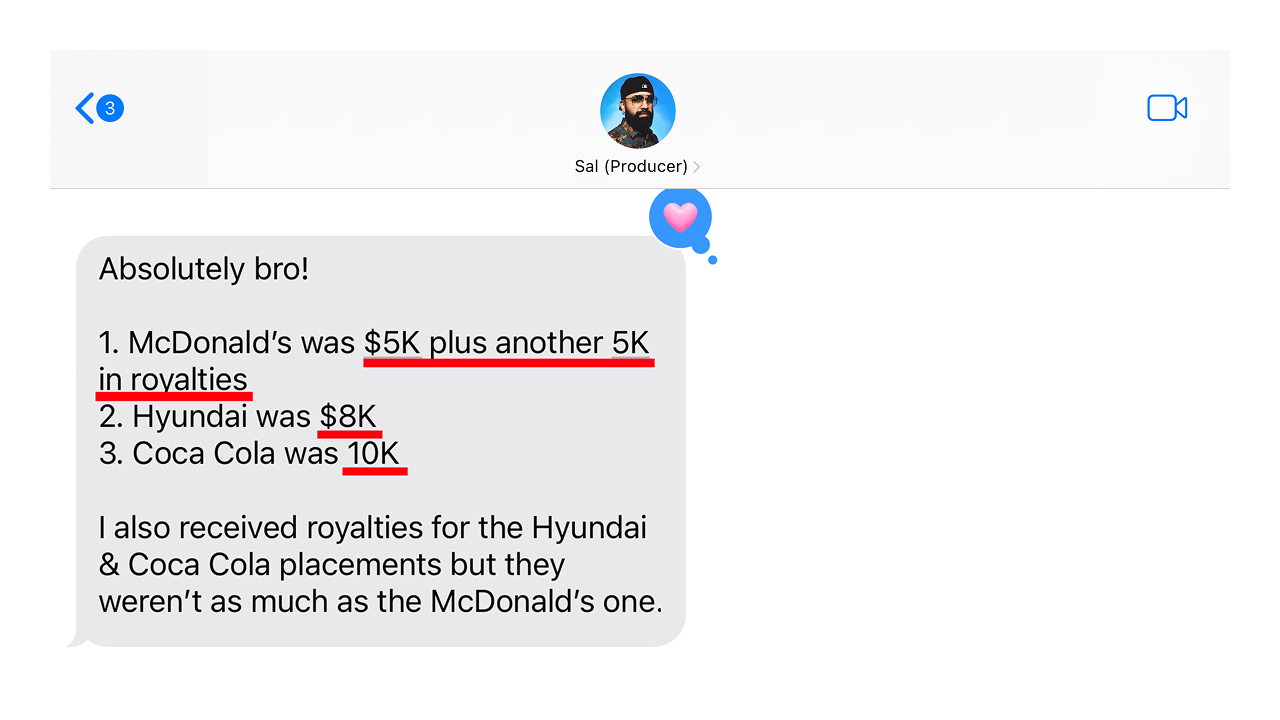Tap the pink heart tapback reaction
Viewport: 1280px width, 720px height.
coord(680,216)
